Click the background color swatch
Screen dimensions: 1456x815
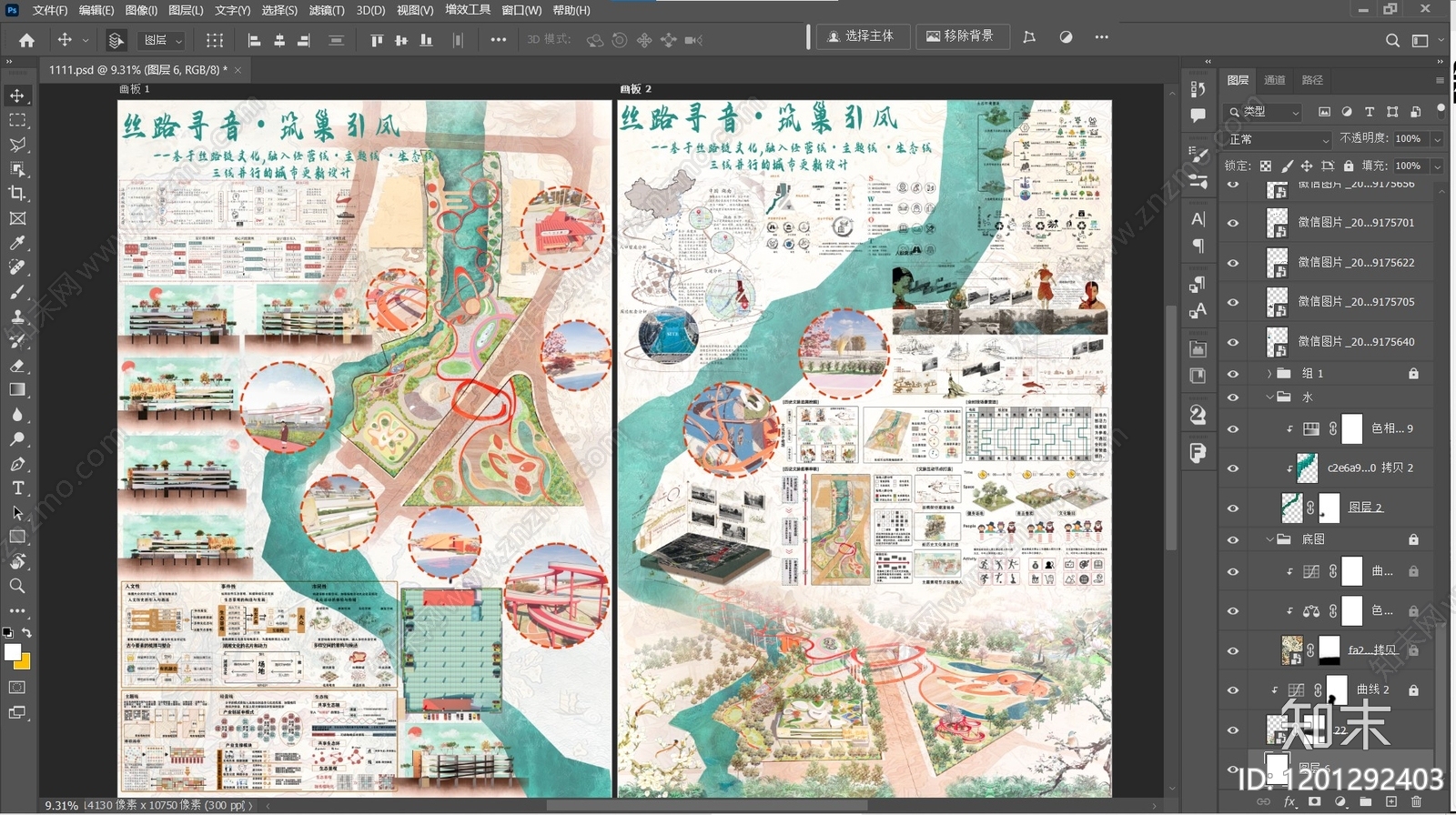coord(23,661)
